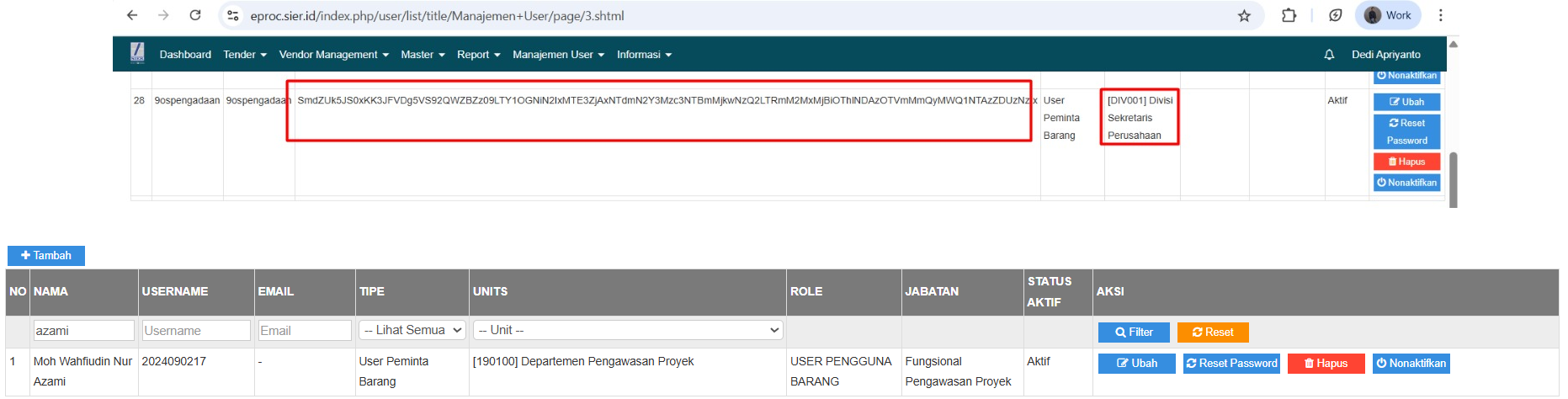This screenshot has width=1568, height=399.
Task: Open the notifications bell icon
Action: (1329, 55)
